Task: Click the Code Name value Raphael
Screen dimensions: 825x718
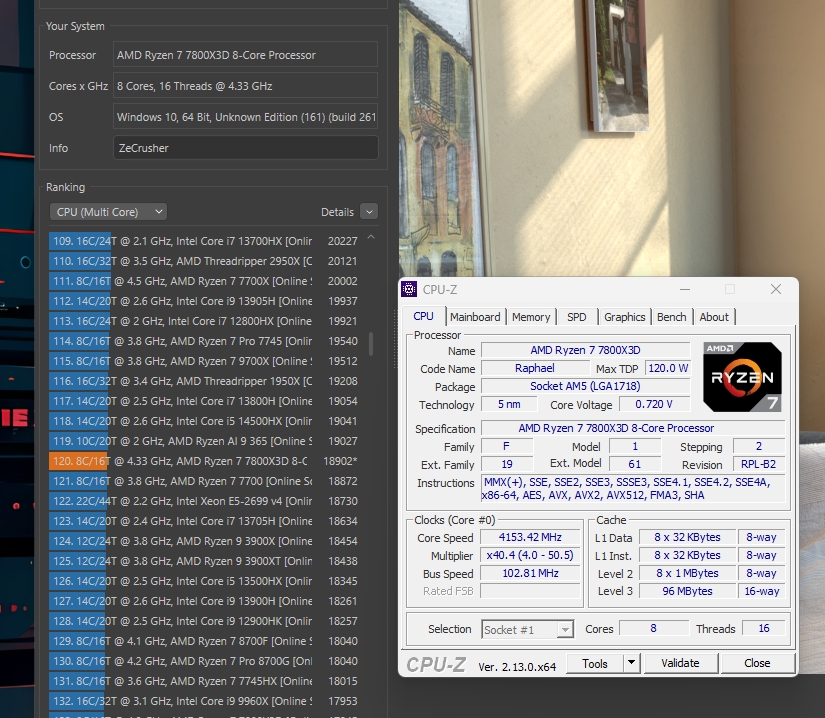Action: point(535,368)
